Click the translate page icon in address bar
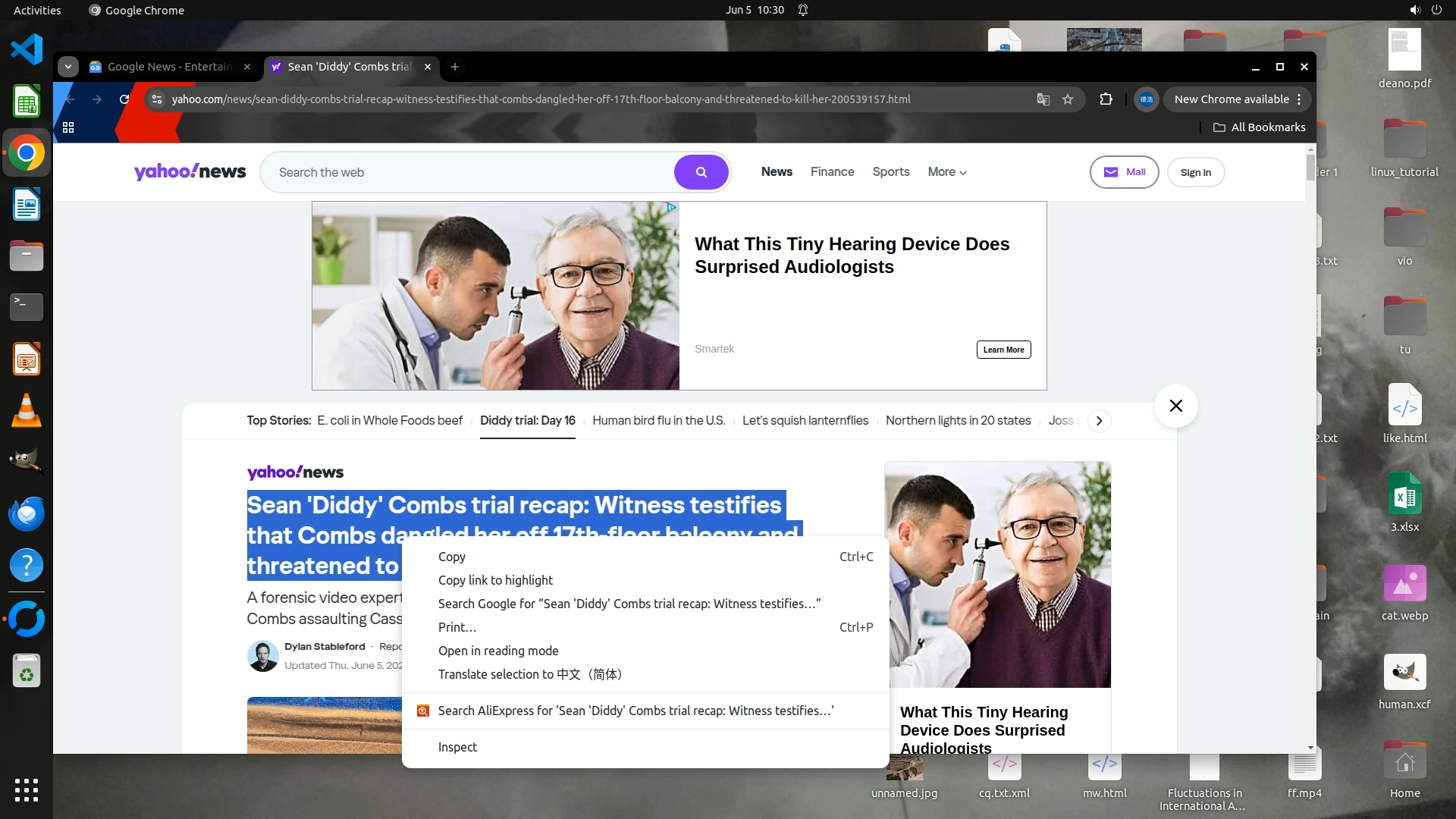The image size is (1456, 819). coord(1043,99)
